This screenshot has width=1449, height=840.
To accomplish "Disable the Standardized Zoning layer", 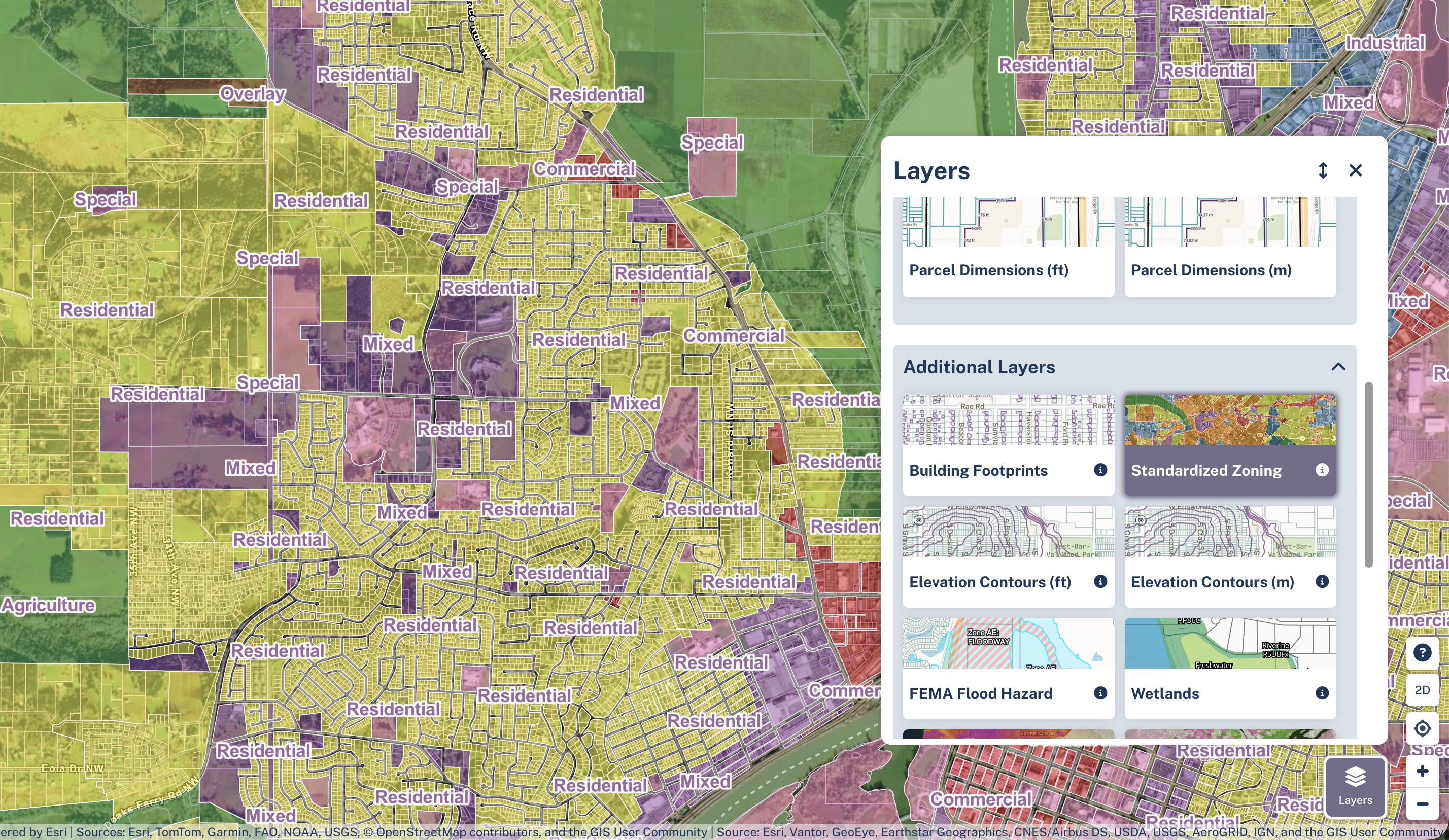I will click(1230, 444).
